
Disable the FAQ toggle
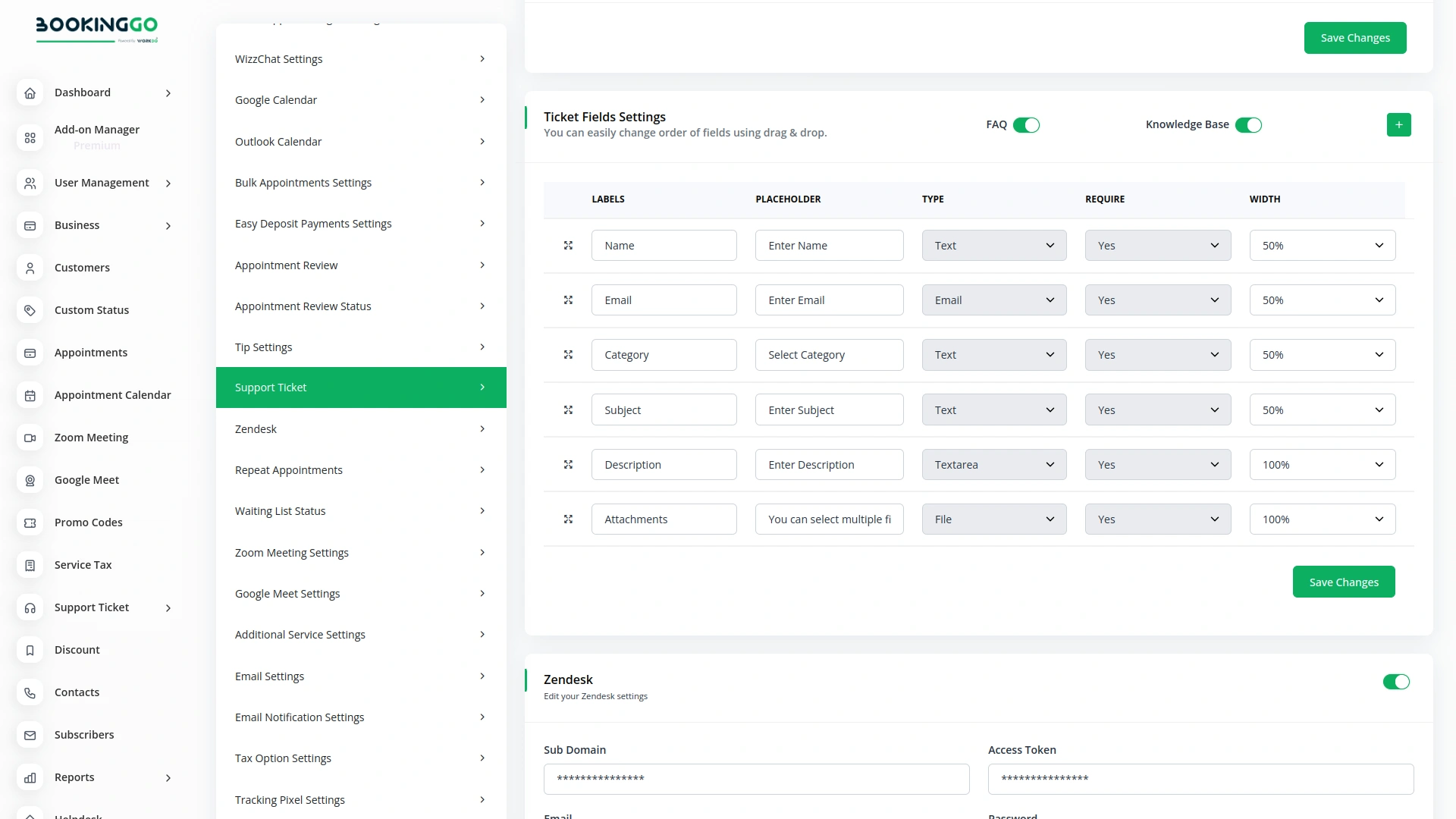pyautogui.click(x=1026, y=125)
